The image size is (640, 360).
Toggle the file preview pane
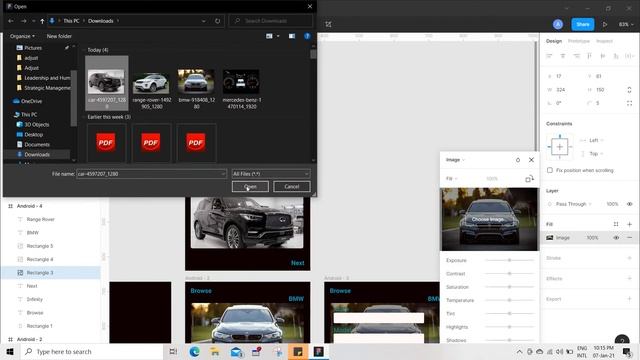click(x=292, y=36)
